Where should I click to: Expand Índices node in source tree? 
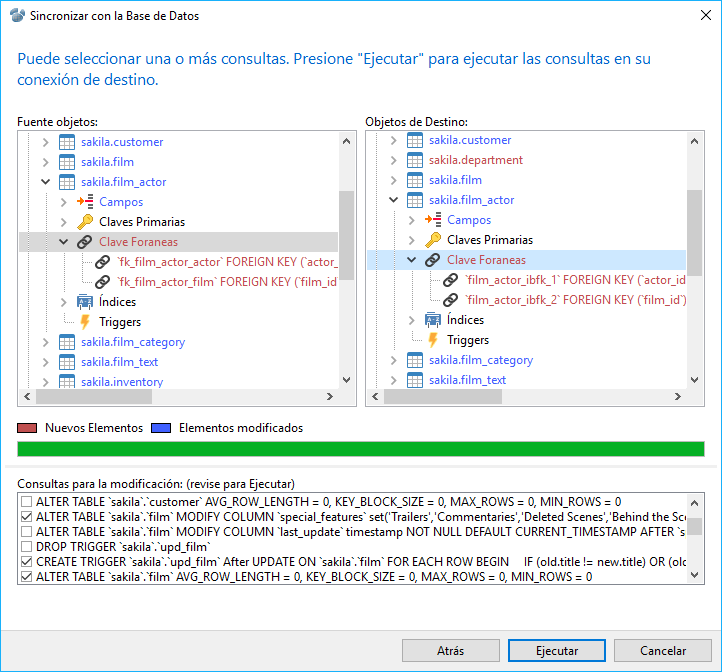(64, 302)
